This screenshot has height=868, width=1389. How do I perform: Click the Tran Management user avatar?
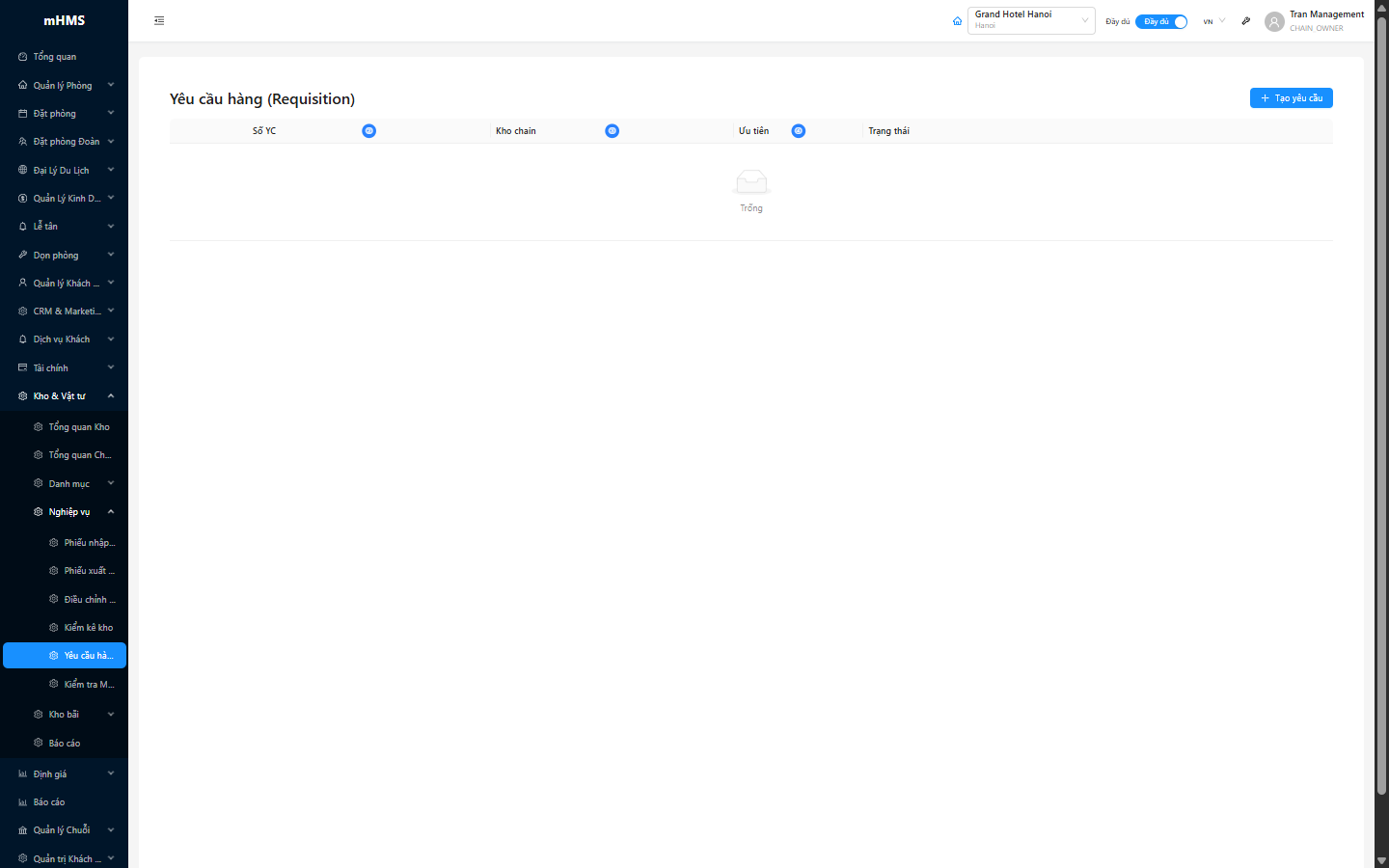click(1274, 21)
